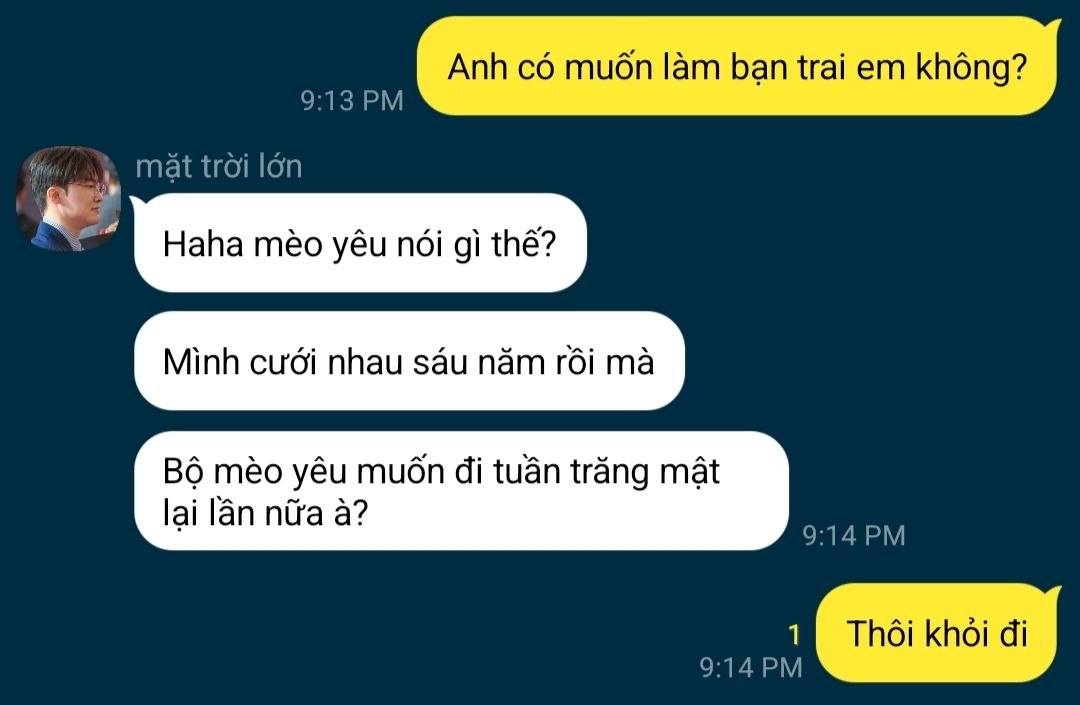Tap the contact name "mặt trời lớn"
Screen dimensions: 1080x705
[x=218, y=167]
